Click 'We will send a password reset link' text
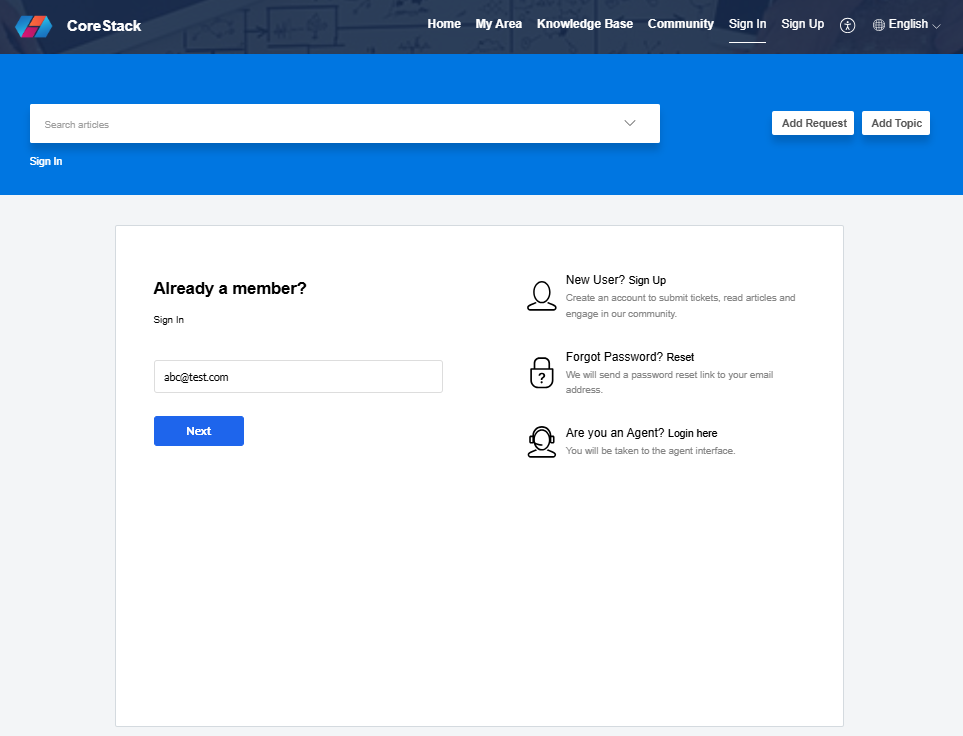Screen dimensions: 963x736 pyautogui.click(x=669, y=382)
